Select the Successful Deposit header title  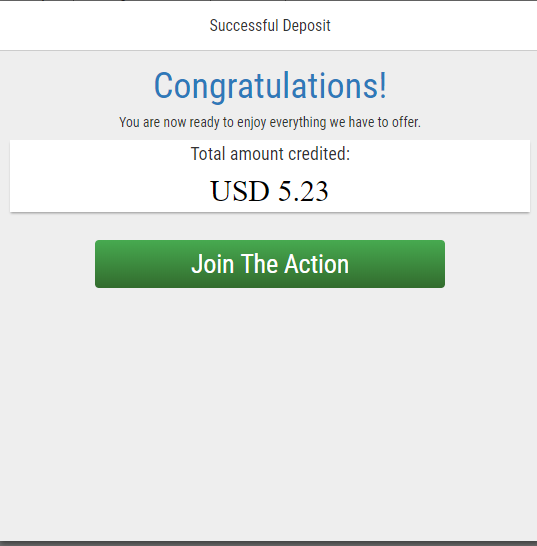tap(270, 25)
